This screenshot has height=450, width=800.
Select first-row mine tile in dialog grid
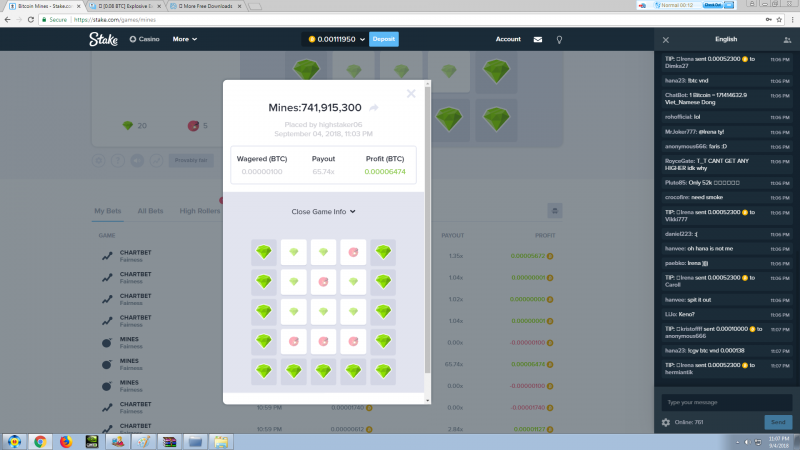(x=353, y=252)
